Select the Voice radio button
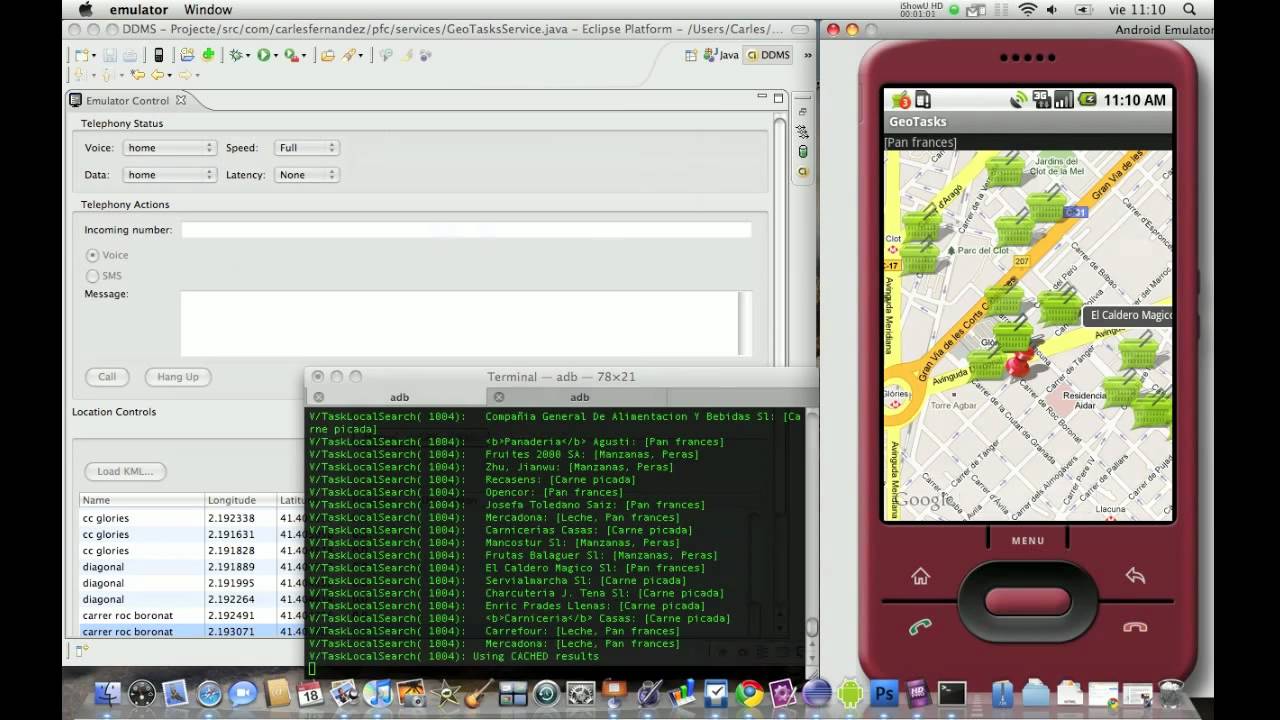Screen dimensions: 1280x720 coord(92,255)
